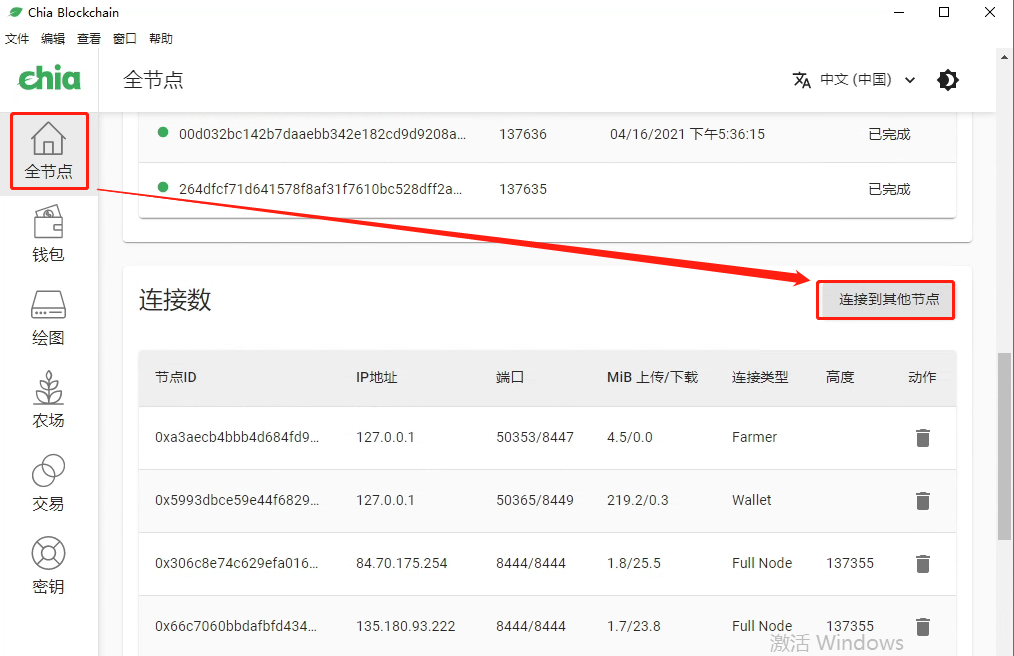Click the 连接到其他节点 button
The height and width of the screenshot is (656, 1014).
coord(885,299)
